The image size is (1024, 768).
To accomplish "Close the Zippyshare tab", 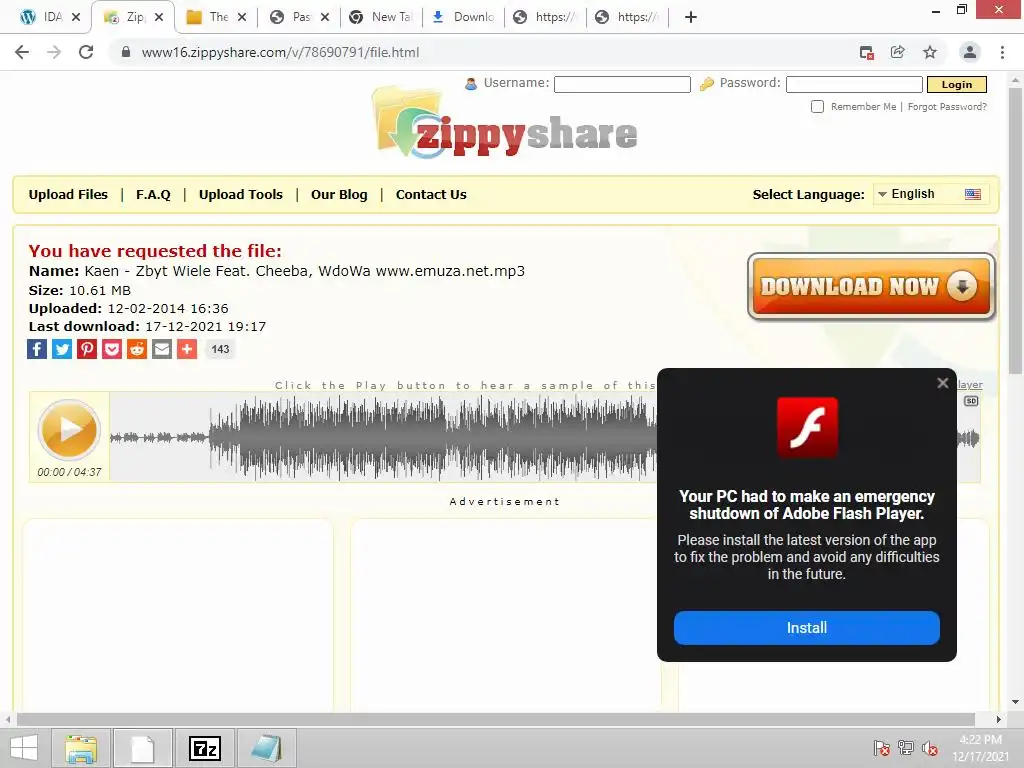I will 159,17.
